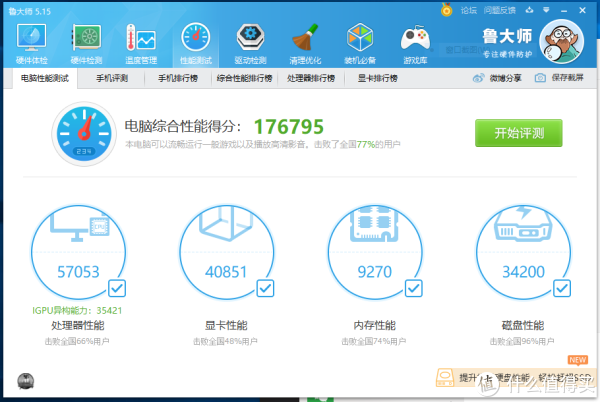The image size is (600, 402).
Task: Open the 论坛 forum link
Action: click(469, 10)
